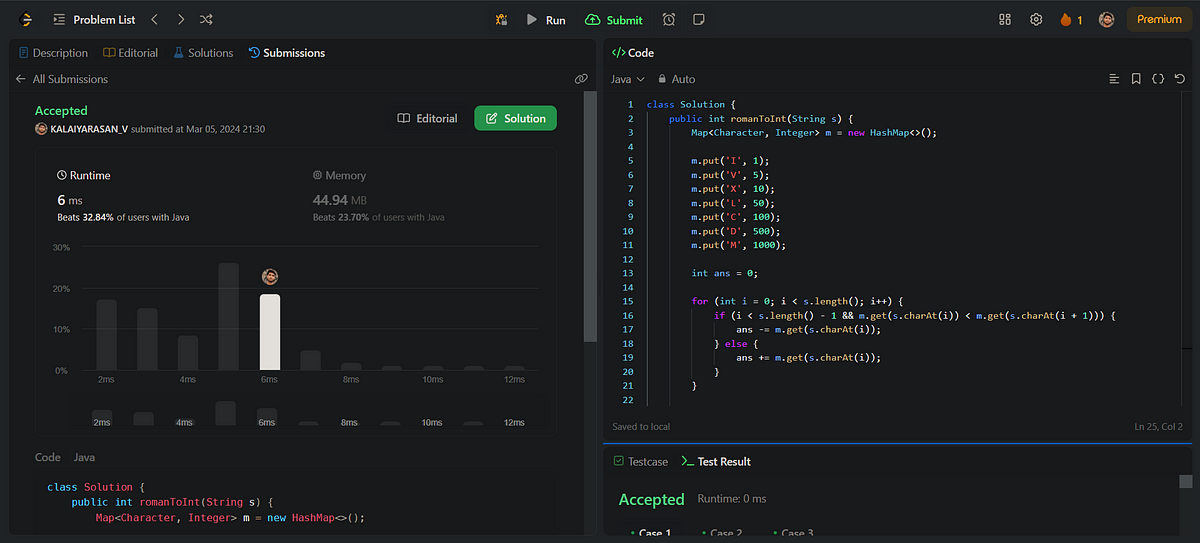Viewport: 1200px width, 543px height.
Task: Toggle the Auto lock indicator
Action: tap(677, 79)
